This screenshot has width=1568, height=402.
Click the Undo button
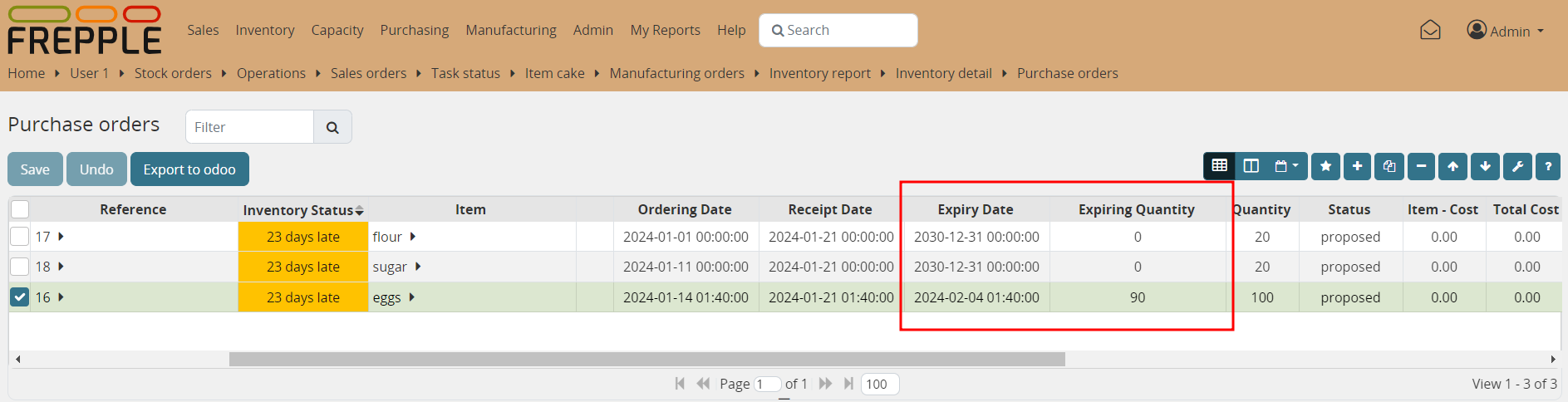point(96,169)
